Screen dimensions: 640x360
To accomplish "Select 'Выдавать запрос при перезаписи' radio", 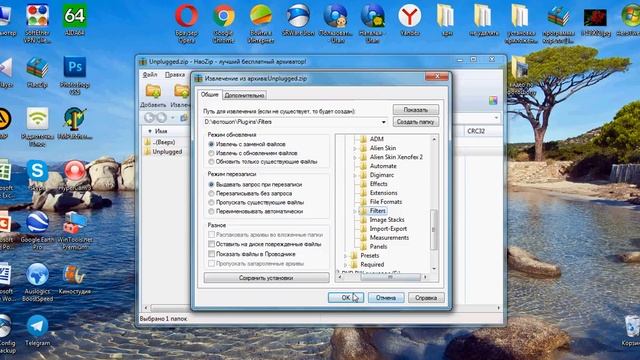I will [211, 184].
